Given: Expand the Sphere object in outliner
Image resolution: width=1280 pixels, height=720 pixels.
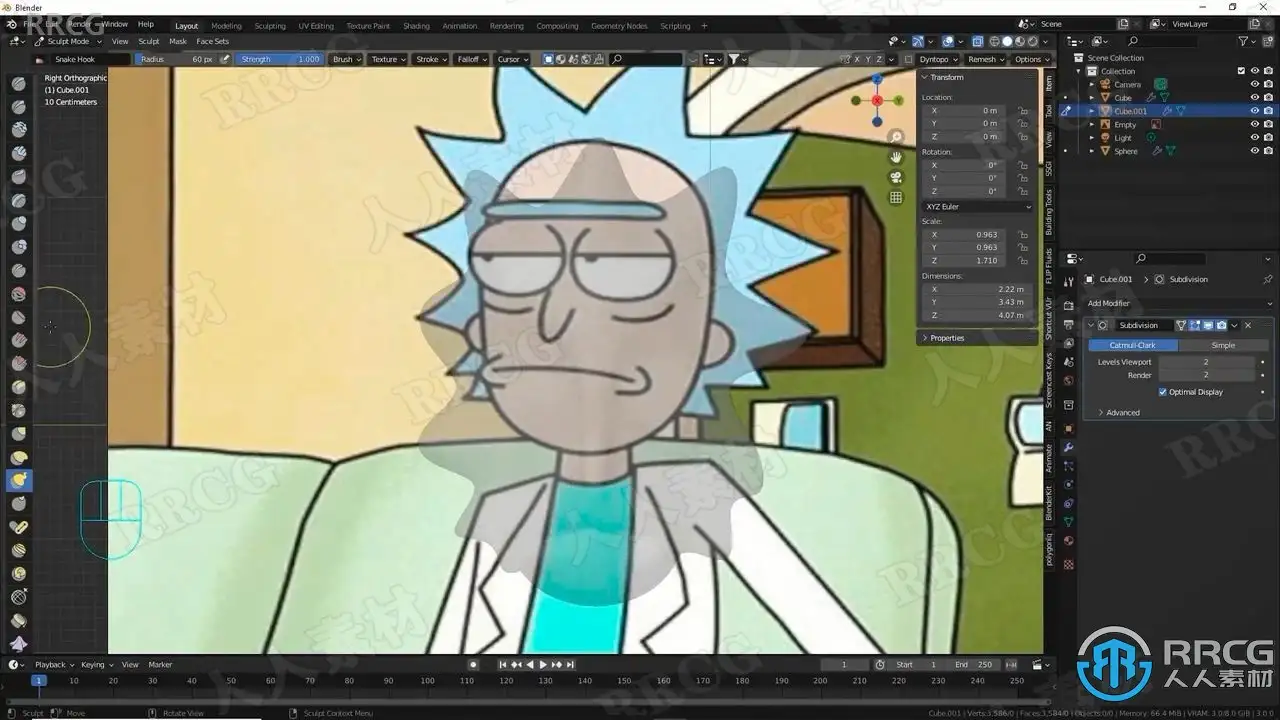Looking at the screenshot, I should tap(1092, 151).
